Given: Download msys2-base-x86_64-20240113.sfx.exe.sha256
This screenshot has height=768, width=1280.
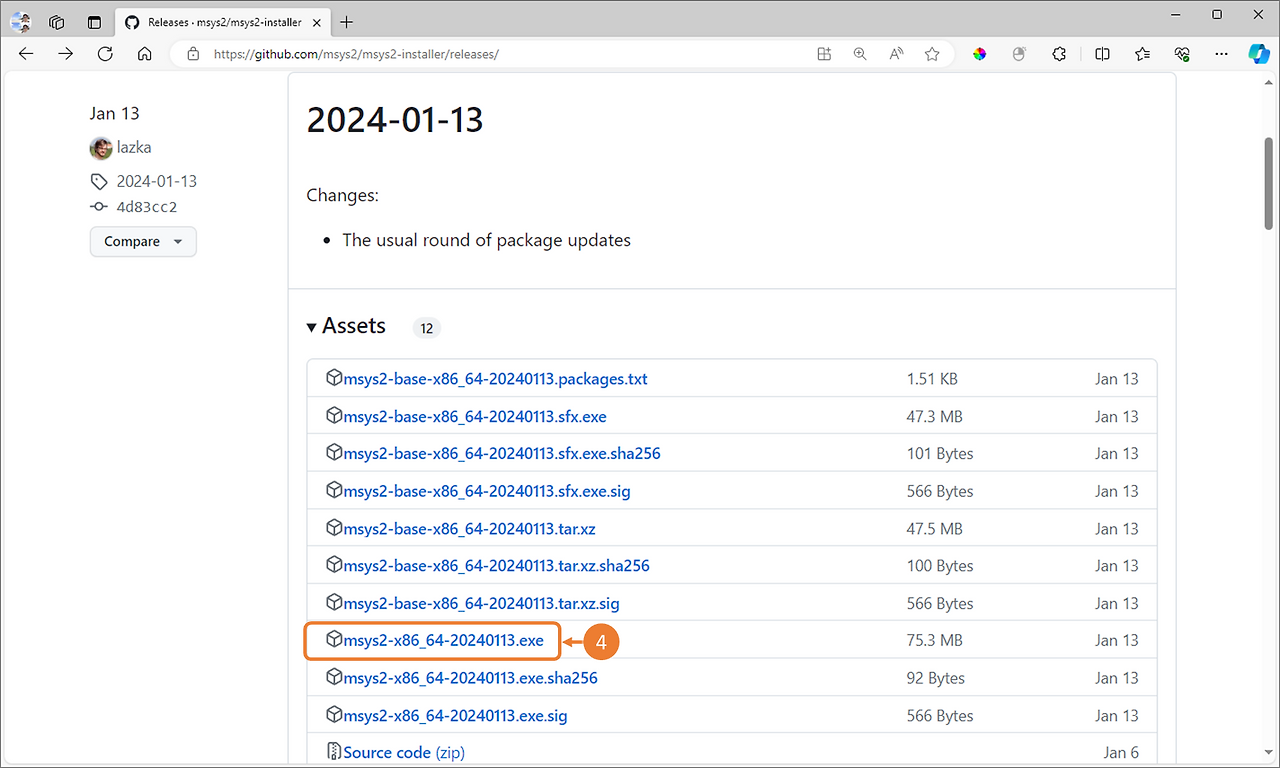Looking at the screenshot, I should coord(502,453).
